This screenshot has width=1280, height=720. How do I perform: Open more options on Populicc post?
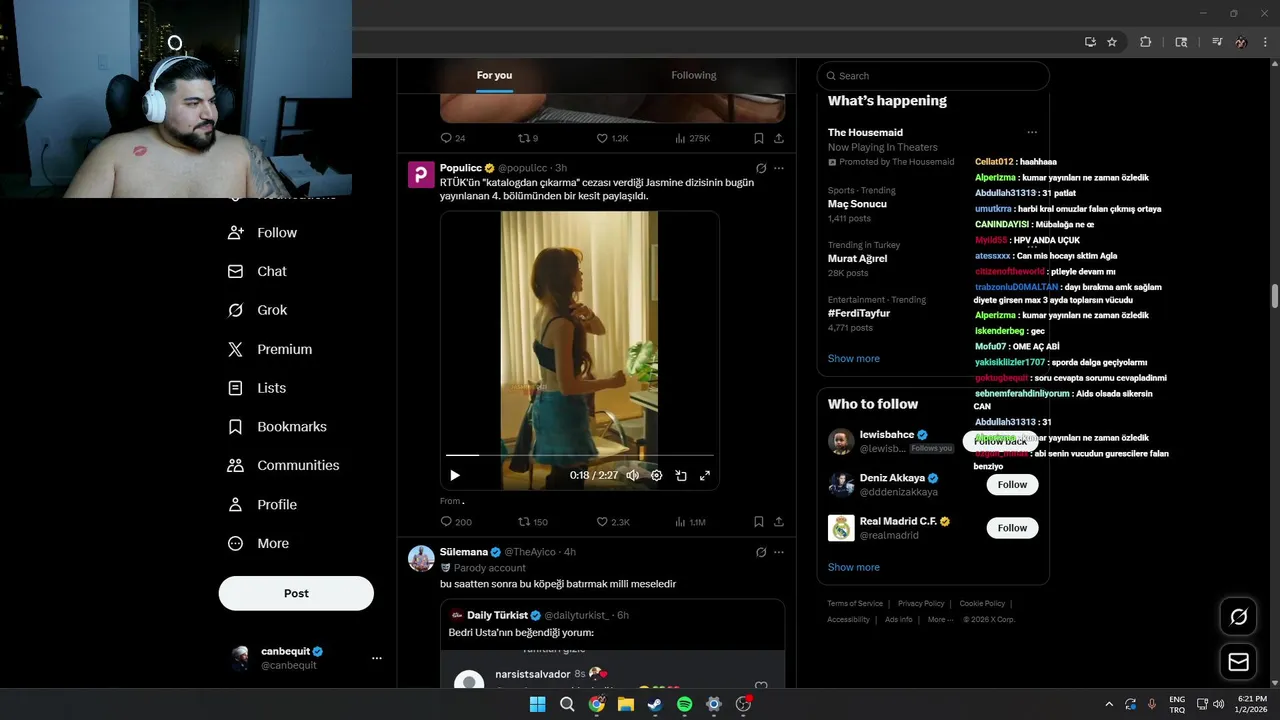click(x=779, y=168)
